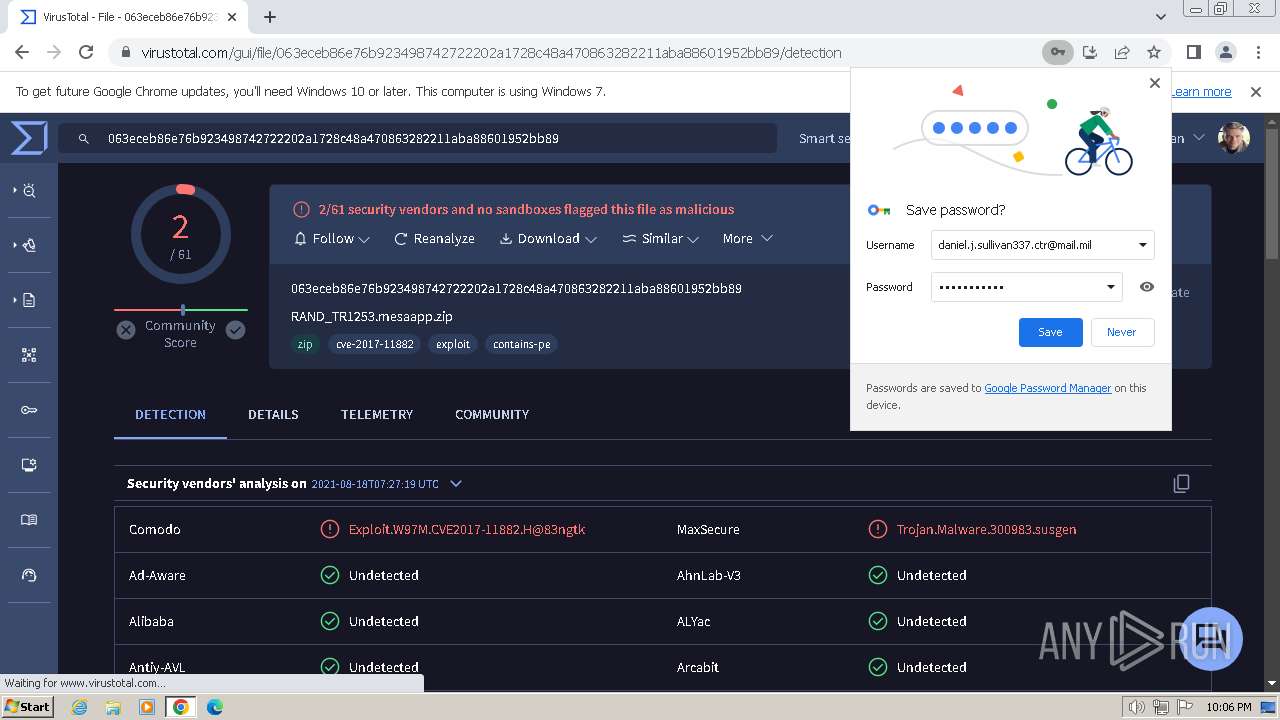Click the install app icon in address bar
The image size is (1280, 720).
[x=1090, y=52]
